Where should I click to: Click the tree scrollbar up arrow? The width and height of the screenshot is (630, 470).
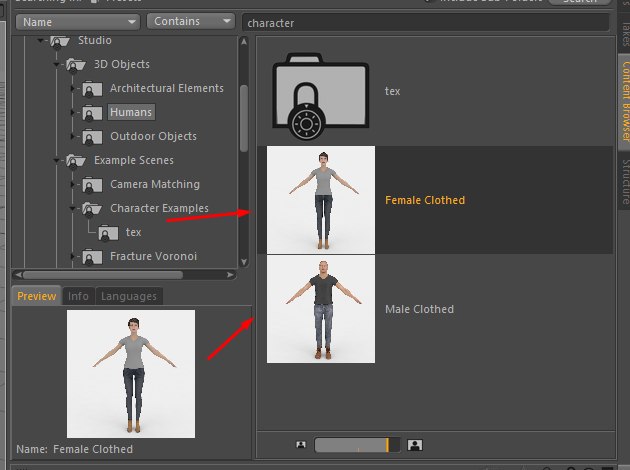(244, 41)
